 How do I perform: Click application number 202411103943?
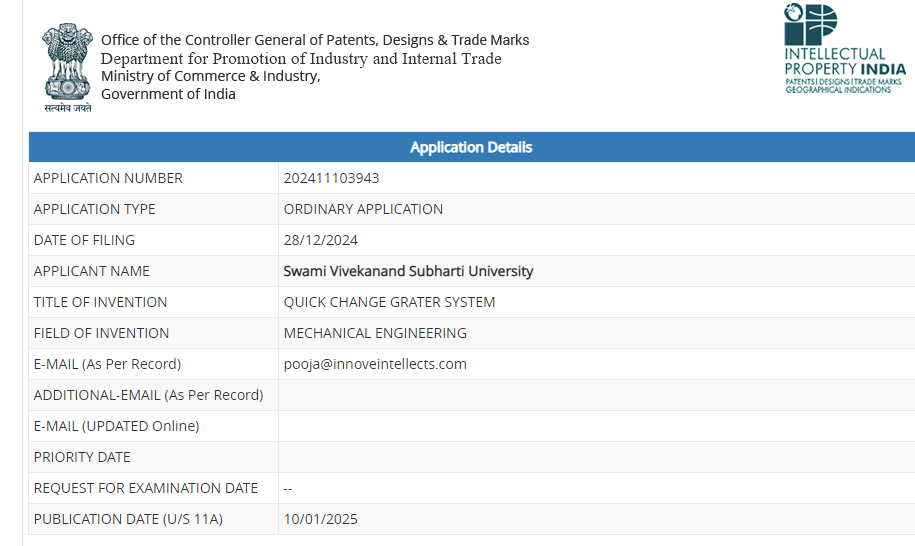tap(331, 178)
